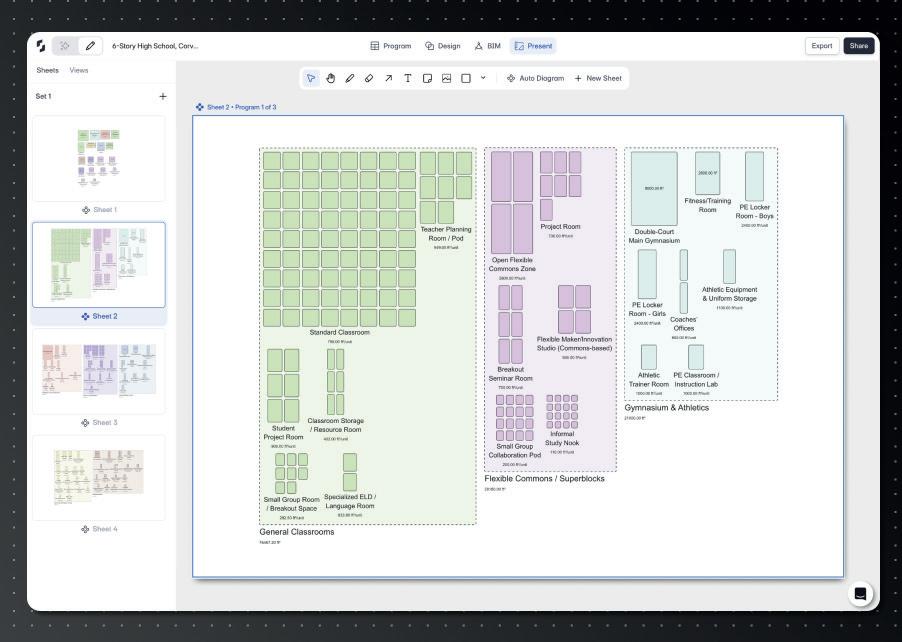
Task: Click the Informal Study Nook label
Action: click(562, 438)
